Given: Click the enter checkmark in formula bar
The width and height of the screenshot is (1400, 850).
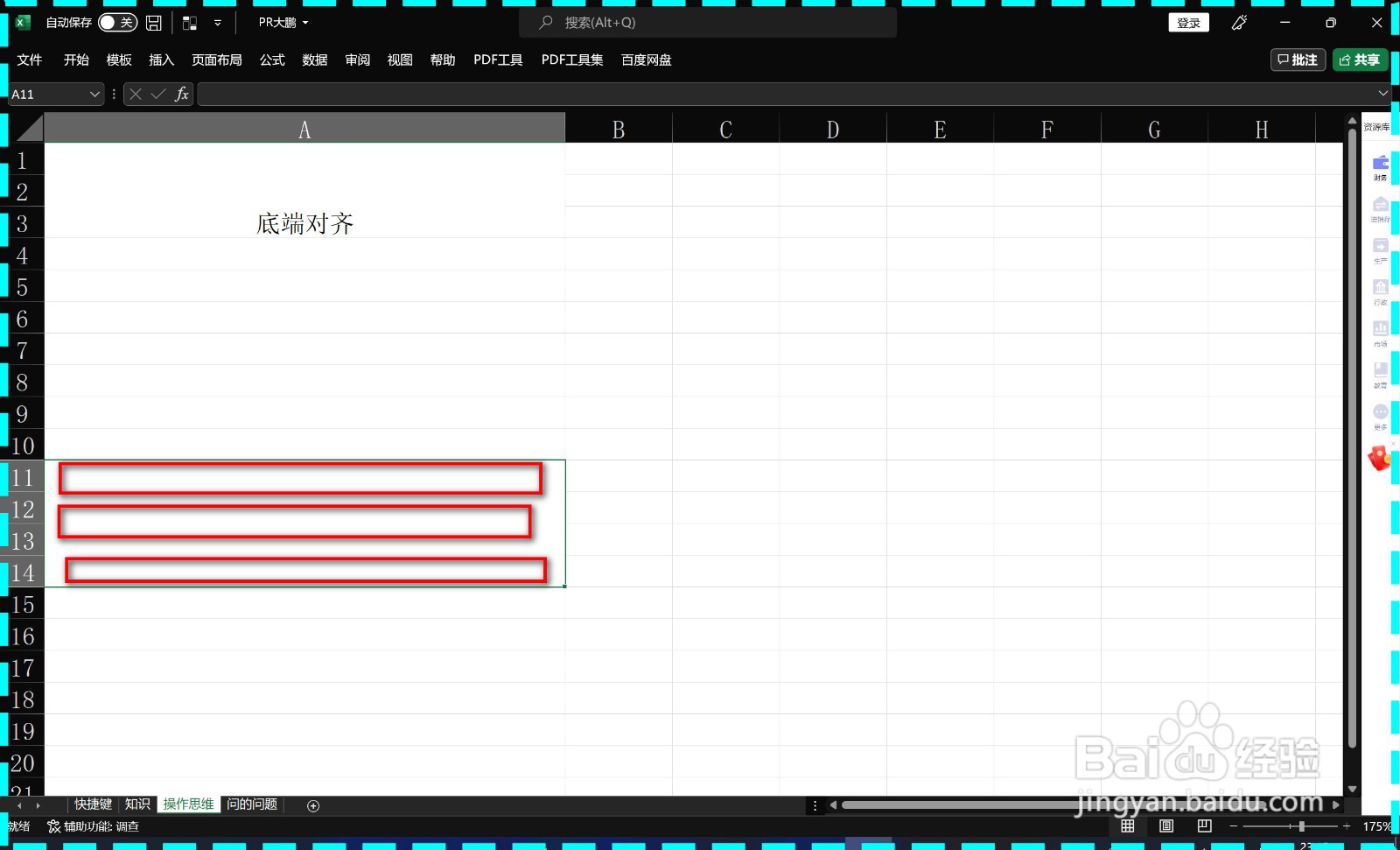Looking at the screenshot, I should click(x=158, y=94).
